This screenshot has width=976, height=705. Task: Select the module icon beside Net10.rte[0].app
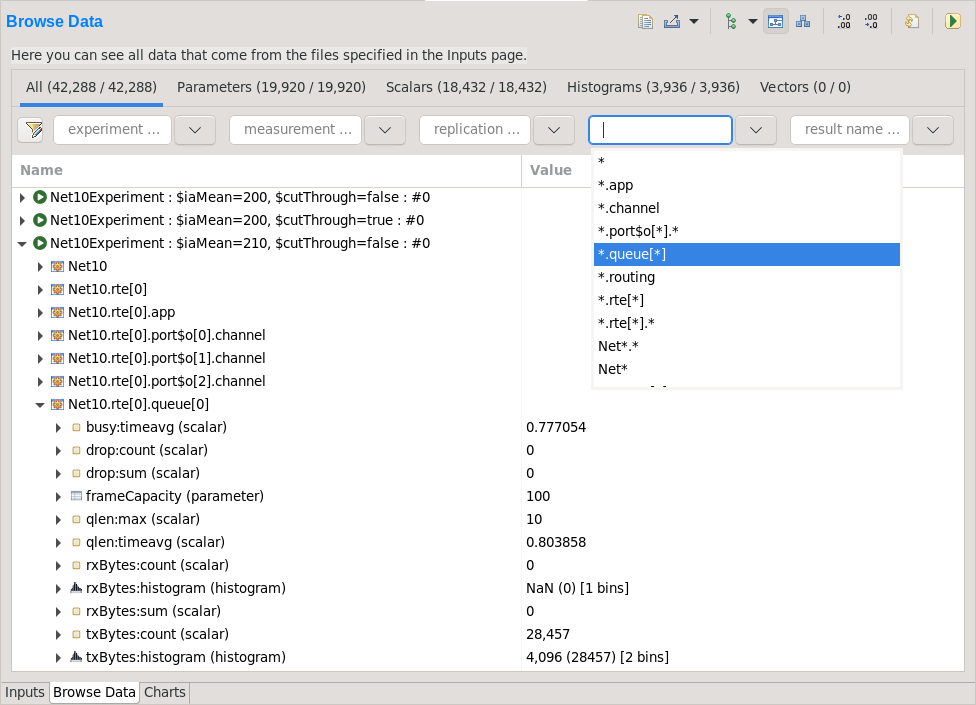[57, 312]
